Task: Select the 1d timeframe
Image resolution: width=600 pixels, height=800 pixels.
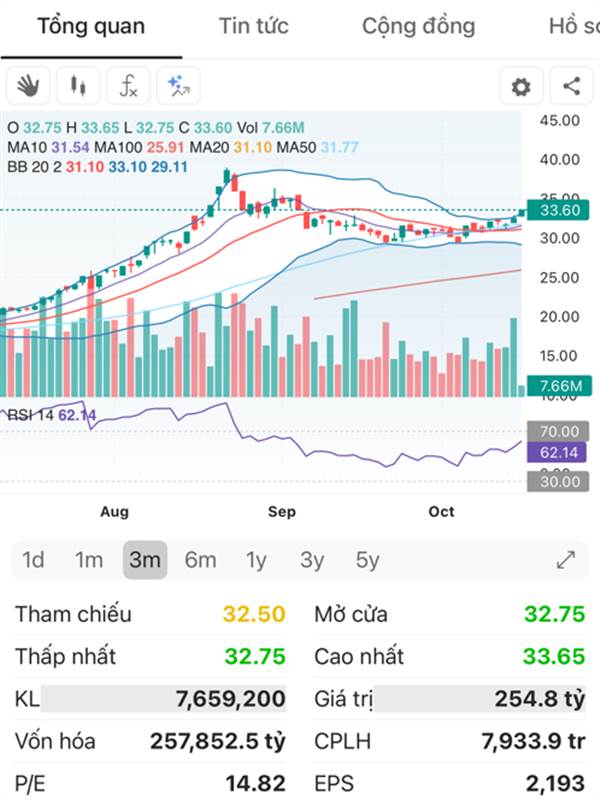Action: coord(33,560)
